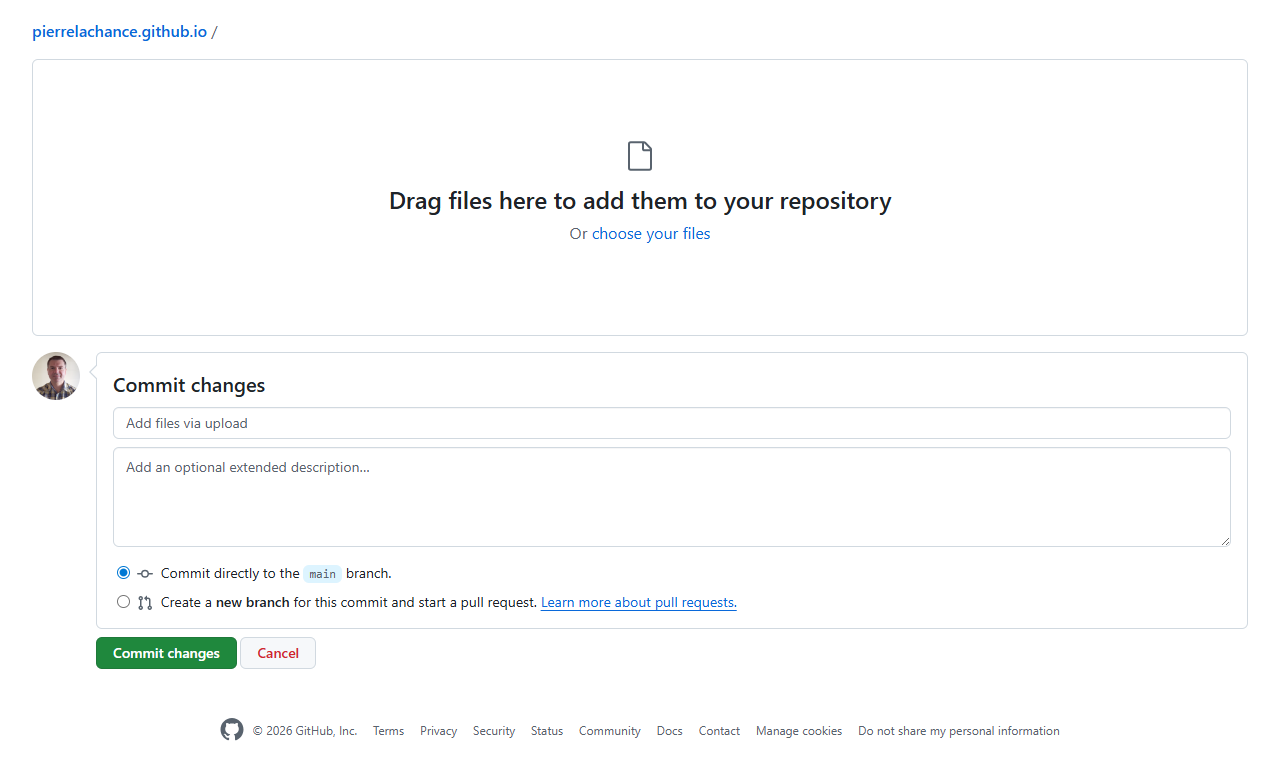Click the "main" branch name label
Image resolution: width=1280 pixels, height=770 pixels.
[322, 574]
